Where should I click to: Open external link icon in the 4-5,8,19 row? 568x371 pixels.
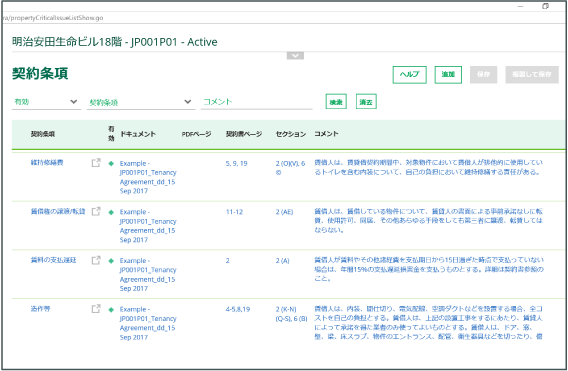point(96,309)
